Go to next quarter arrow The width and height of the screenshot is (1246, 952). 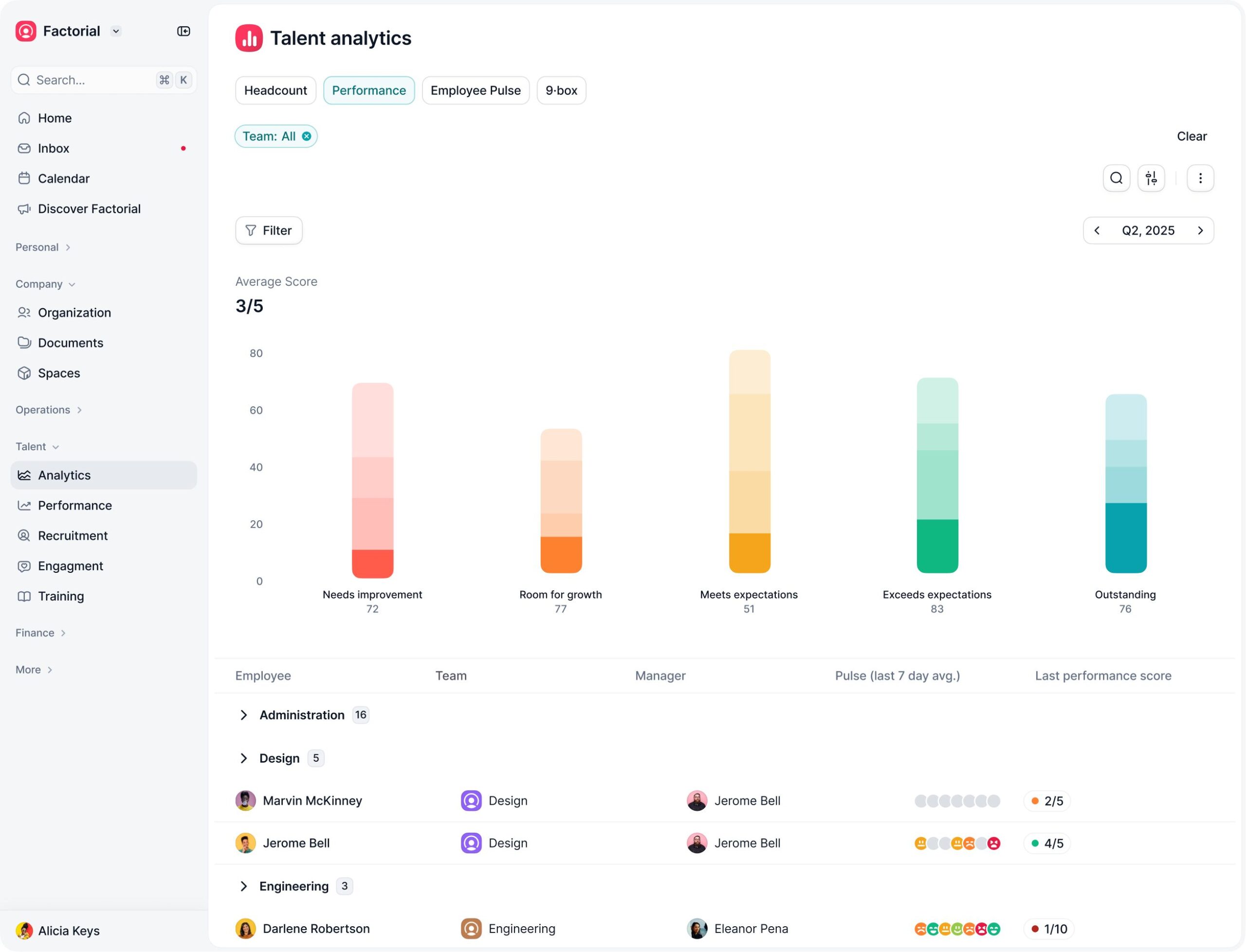click(x=1200, y=231)
